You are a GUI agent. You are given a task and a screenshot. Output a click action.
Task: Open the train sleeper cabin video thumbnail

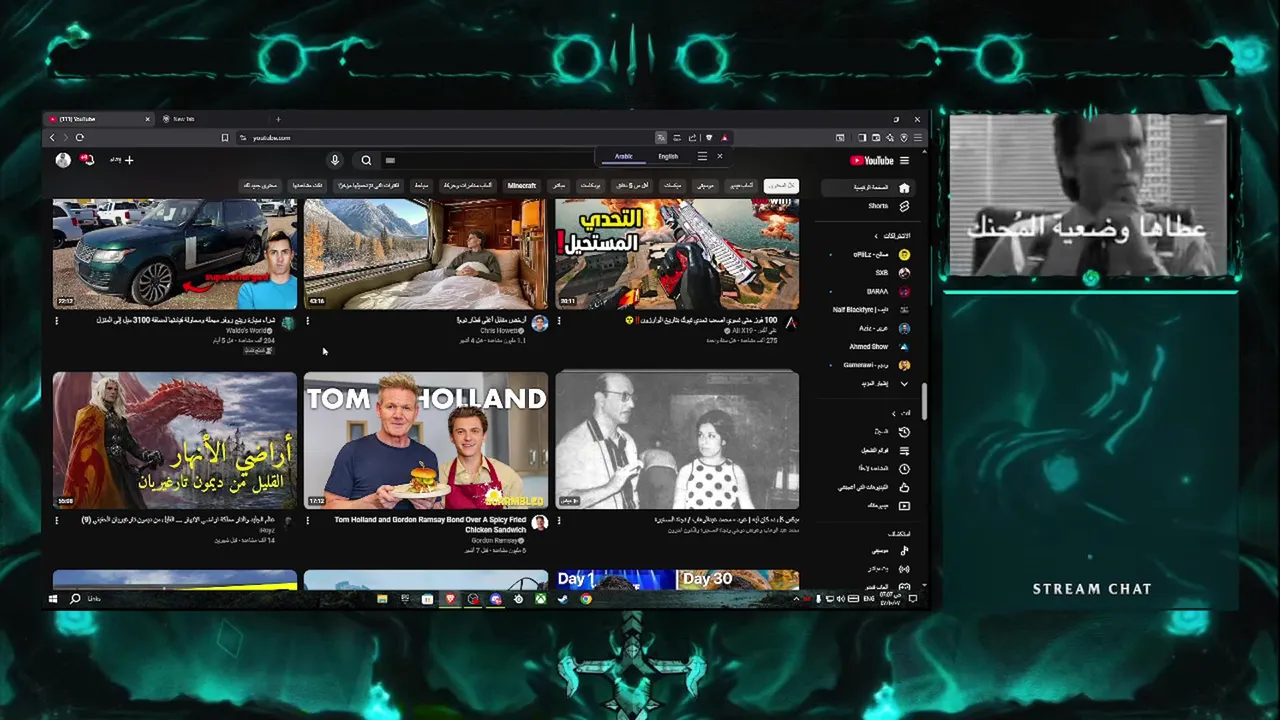(x=426, y=254)
